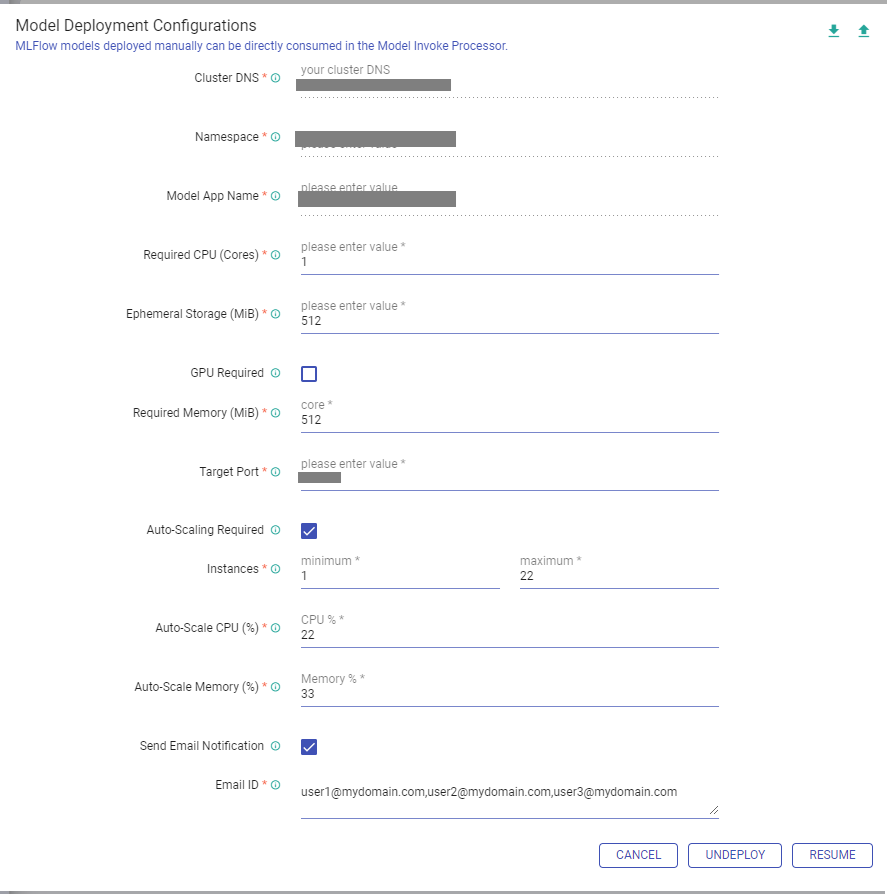This screenshot has height=894, width=887.
Task: Click the UNDEPLOY button
Action: coord(735,855)
